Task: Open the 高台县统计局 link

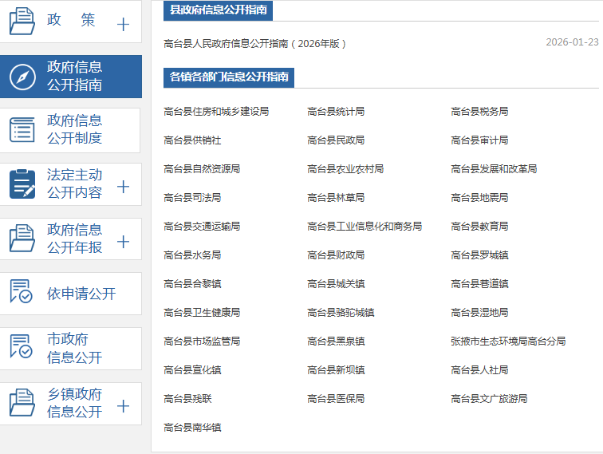Action: 336,111
